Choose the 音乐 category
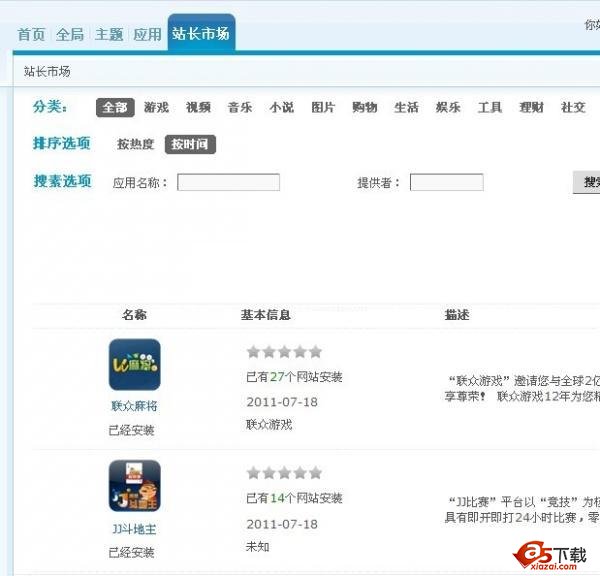 point(240,108)
